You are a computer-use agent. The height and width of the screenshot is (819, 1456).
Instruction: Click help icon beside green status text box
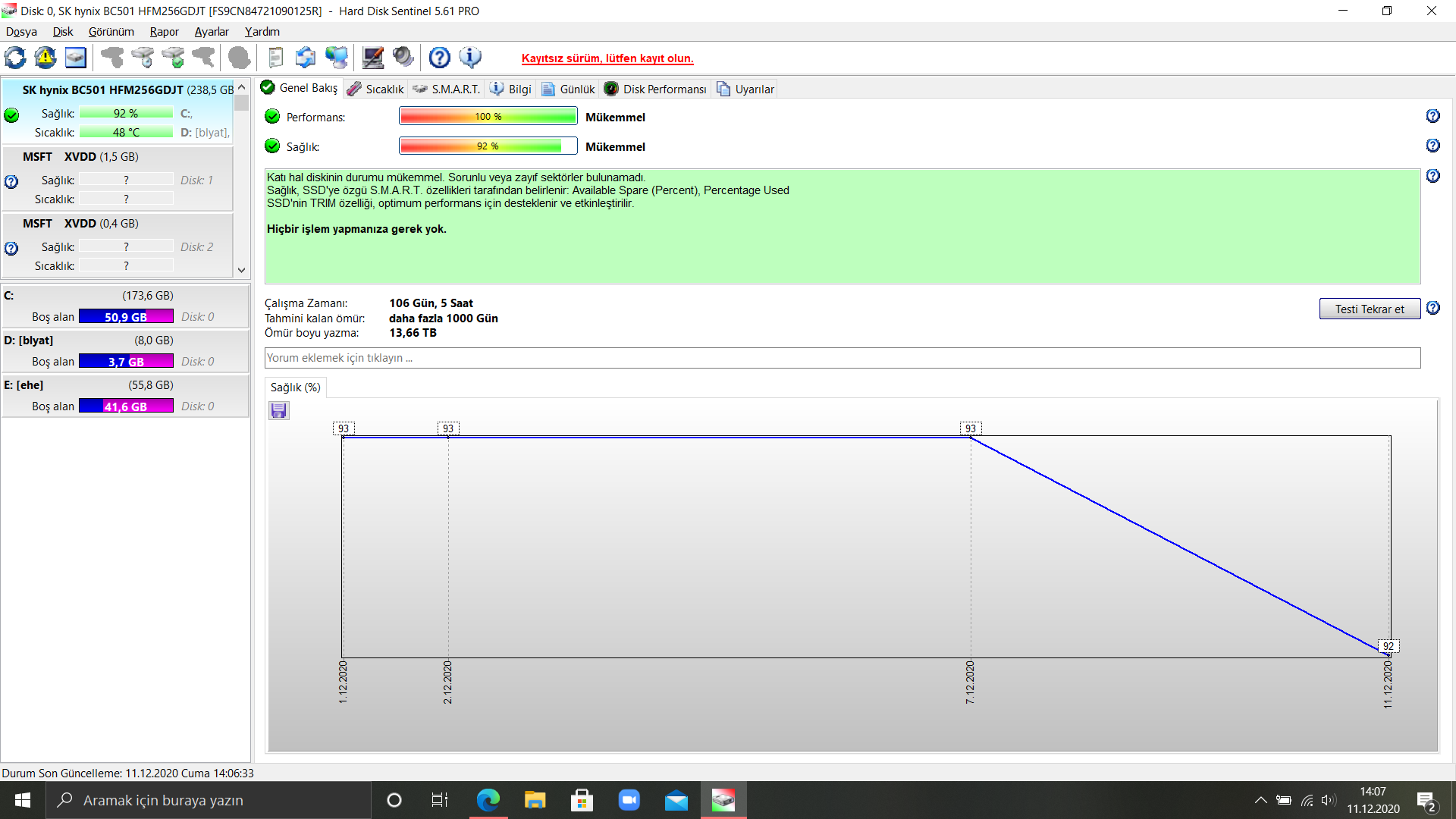(x=1432, y=176)
